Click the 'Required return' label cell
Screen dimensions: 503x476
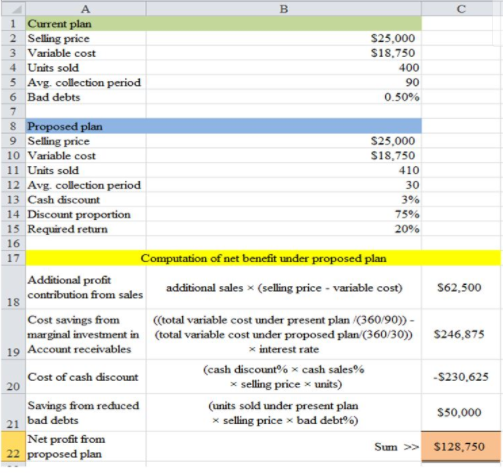tap(86, 229)
